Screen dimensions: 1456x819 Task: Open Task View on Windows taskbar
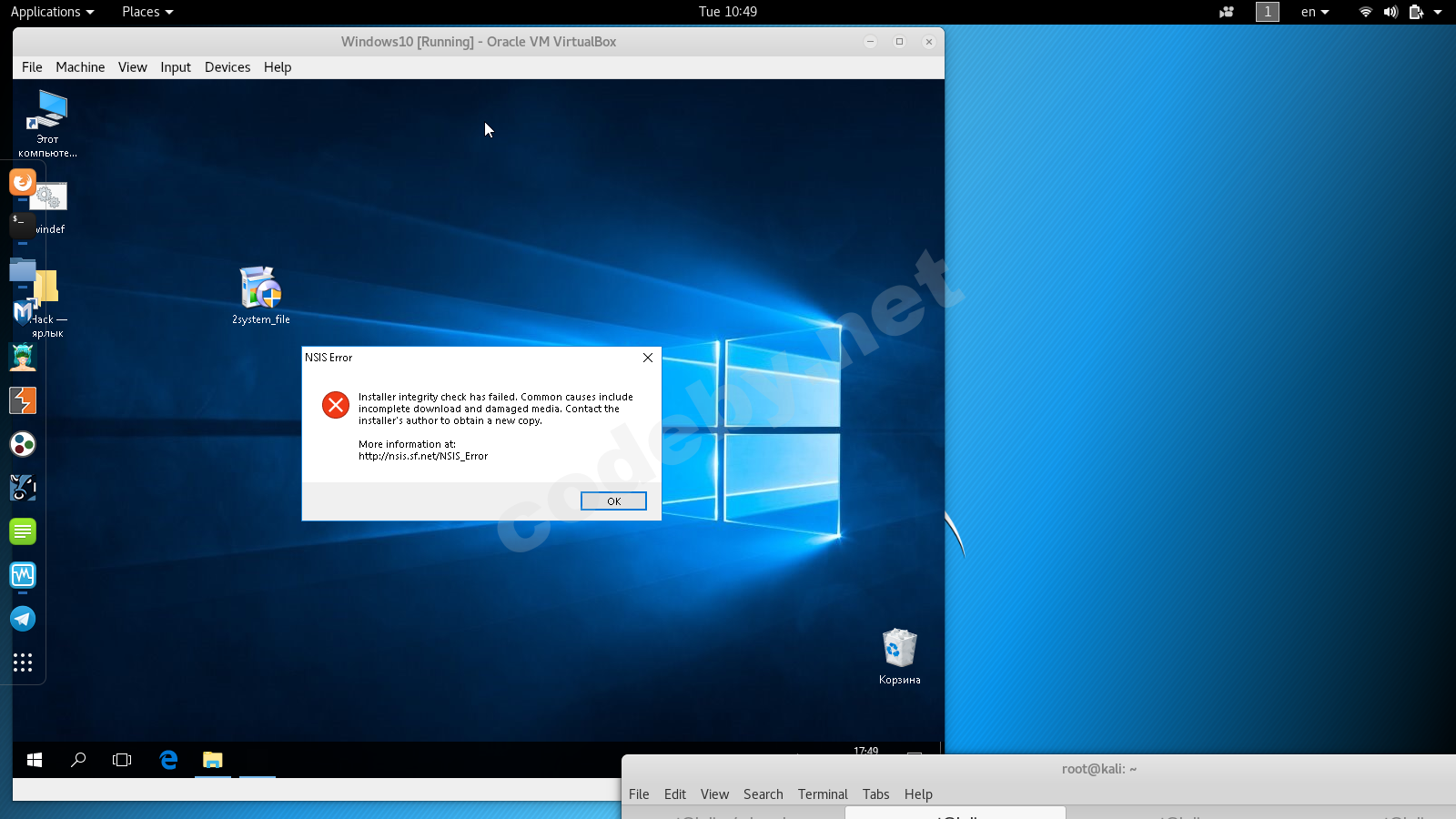coord(122,760)
